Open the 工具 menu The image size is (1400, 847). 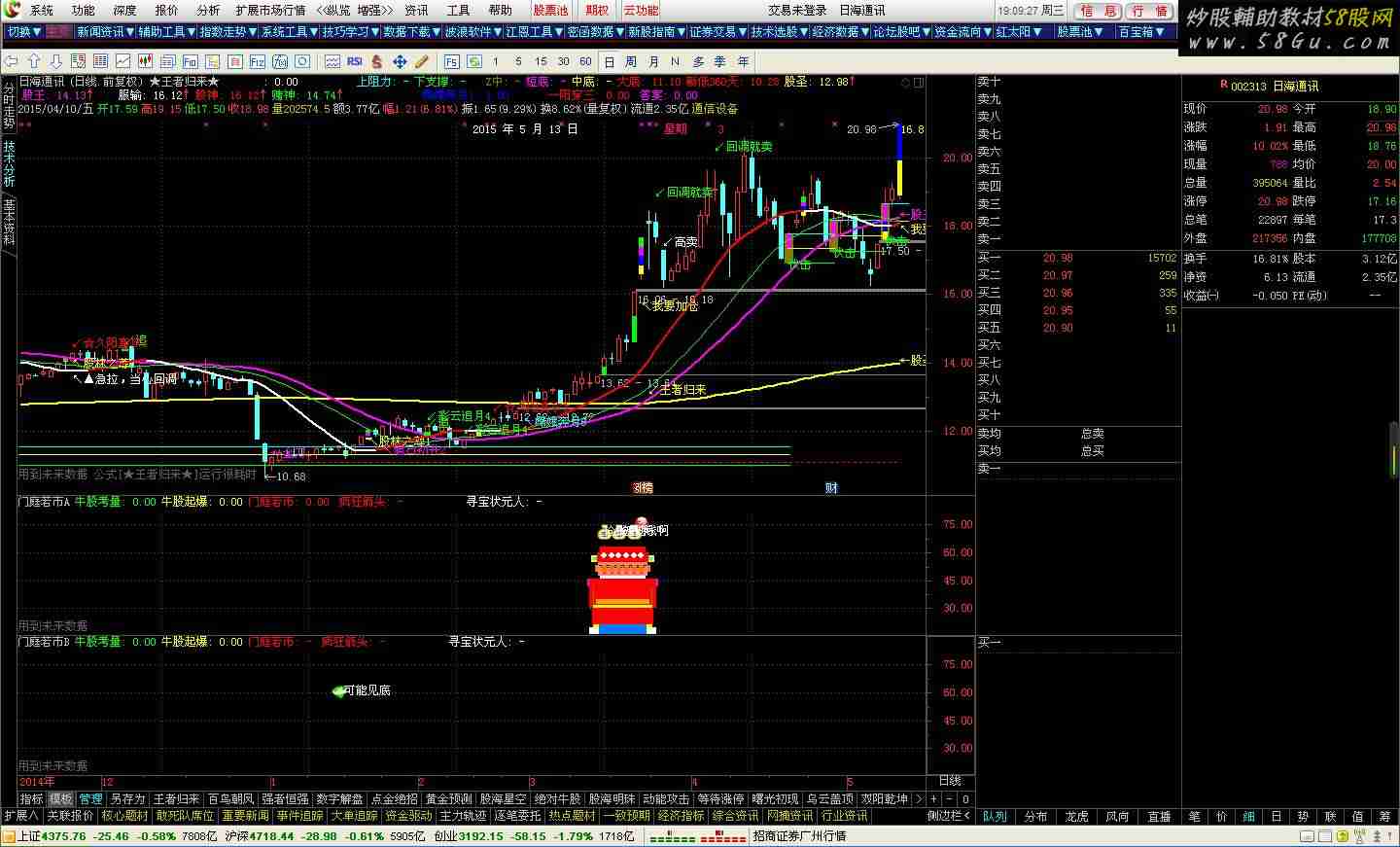(x=458, y=10)
